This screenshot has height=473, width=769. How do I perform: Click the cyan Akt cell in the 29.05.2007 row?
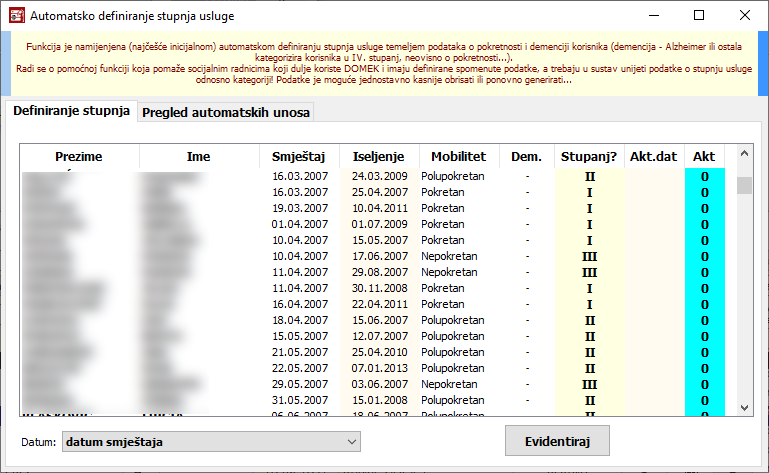pyautogui.click(x=704, y=384)
